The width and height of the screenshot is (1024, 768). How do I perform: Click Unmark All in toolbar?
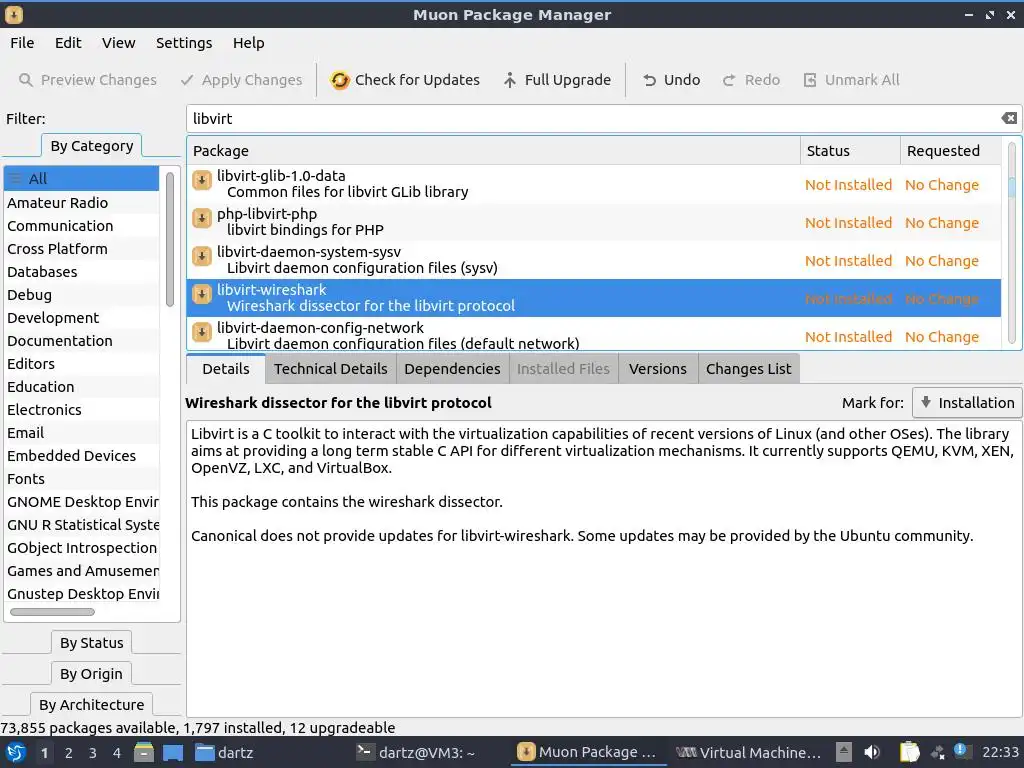(851, 80)
